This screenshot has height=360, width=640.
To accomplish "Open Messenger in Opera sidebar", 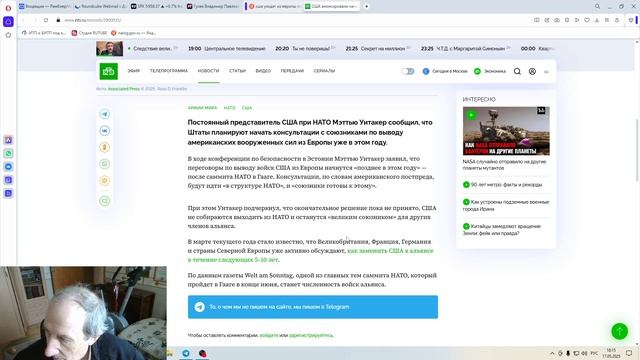I will (8, 167).
